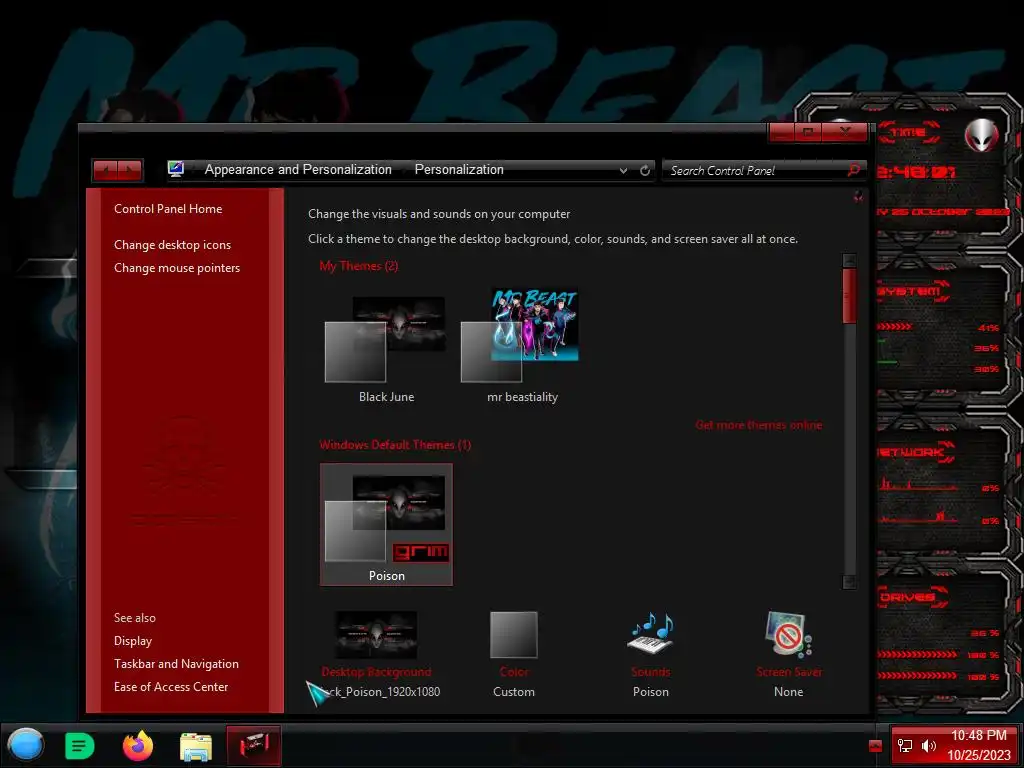Image resolution: width=1024 pixels, height=768 pixels.
Task: Click the My Themes (2) heading
Action: pos(359,266)
